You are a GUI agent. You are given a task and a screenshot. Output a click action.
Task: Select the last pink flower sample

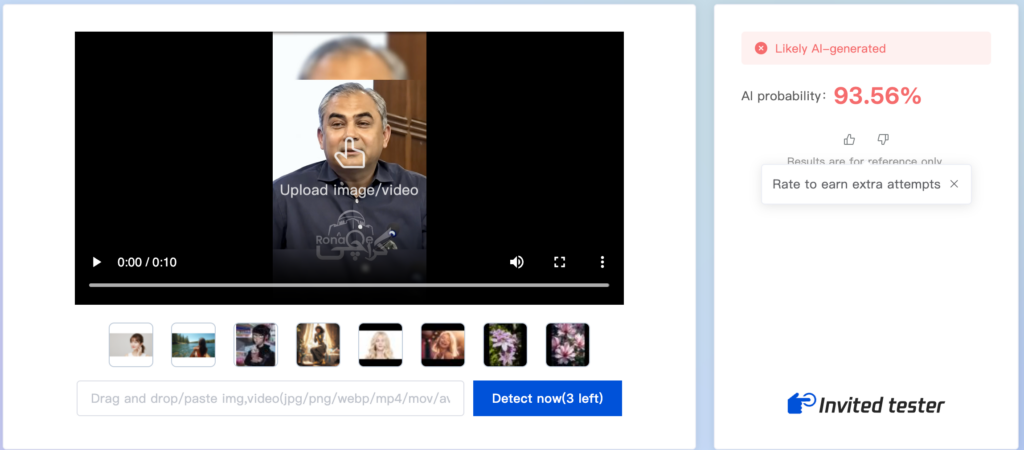pos(568,344)
